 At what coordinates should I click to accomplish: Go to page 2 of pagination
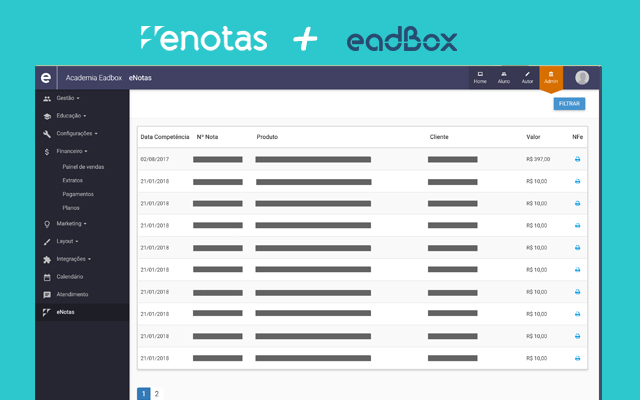156,394
